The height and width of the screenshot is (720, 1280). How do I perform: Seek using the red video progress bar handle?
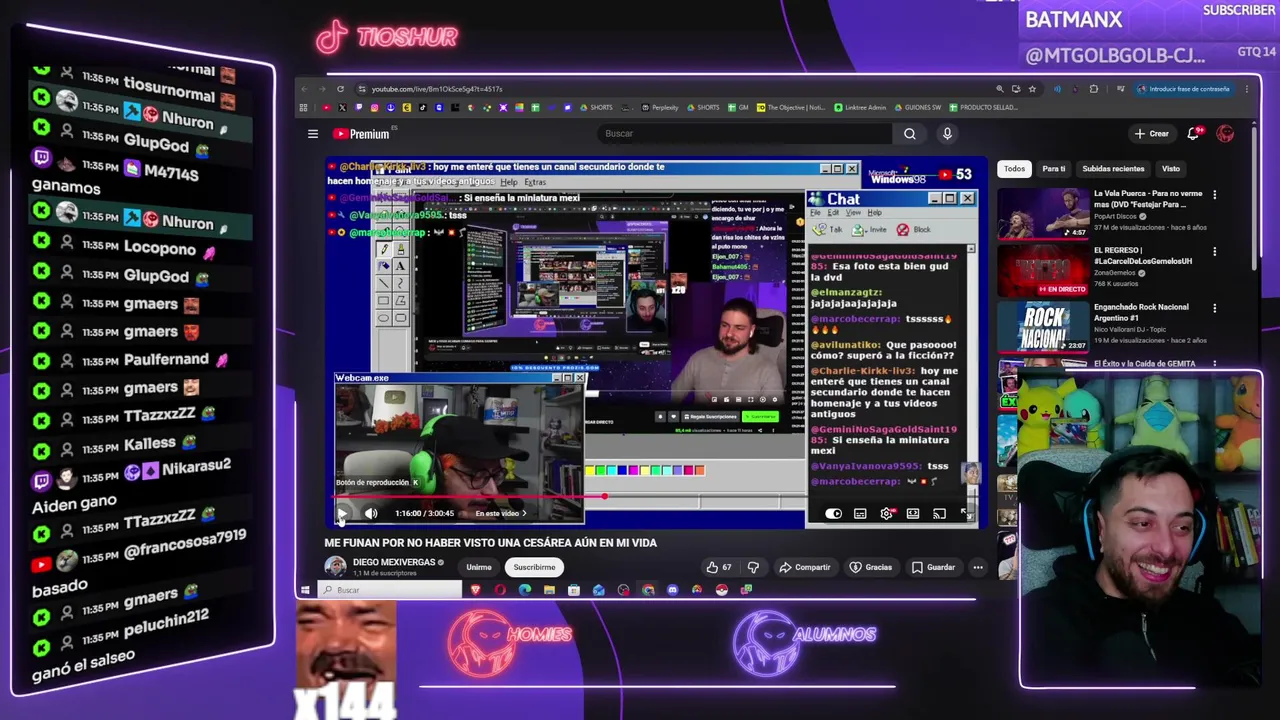pyautogui.click(x=604, y=496)
